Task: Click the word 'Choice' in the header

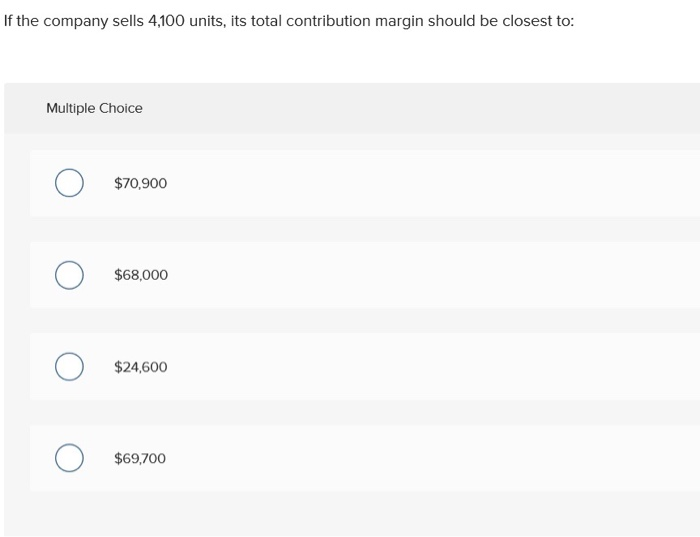Action: pos(121,108)
